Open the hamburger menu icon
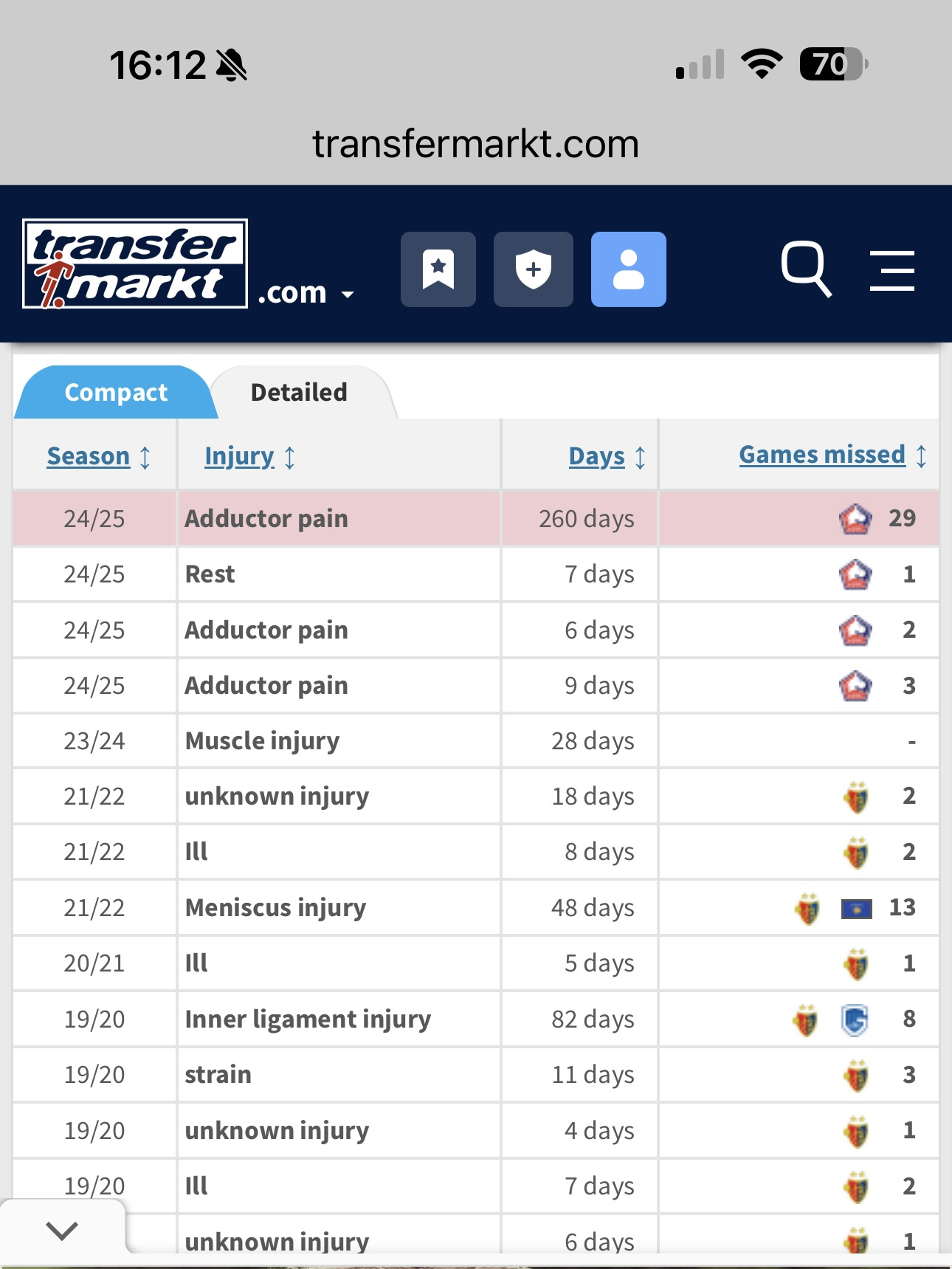 (x=892, y=270)
